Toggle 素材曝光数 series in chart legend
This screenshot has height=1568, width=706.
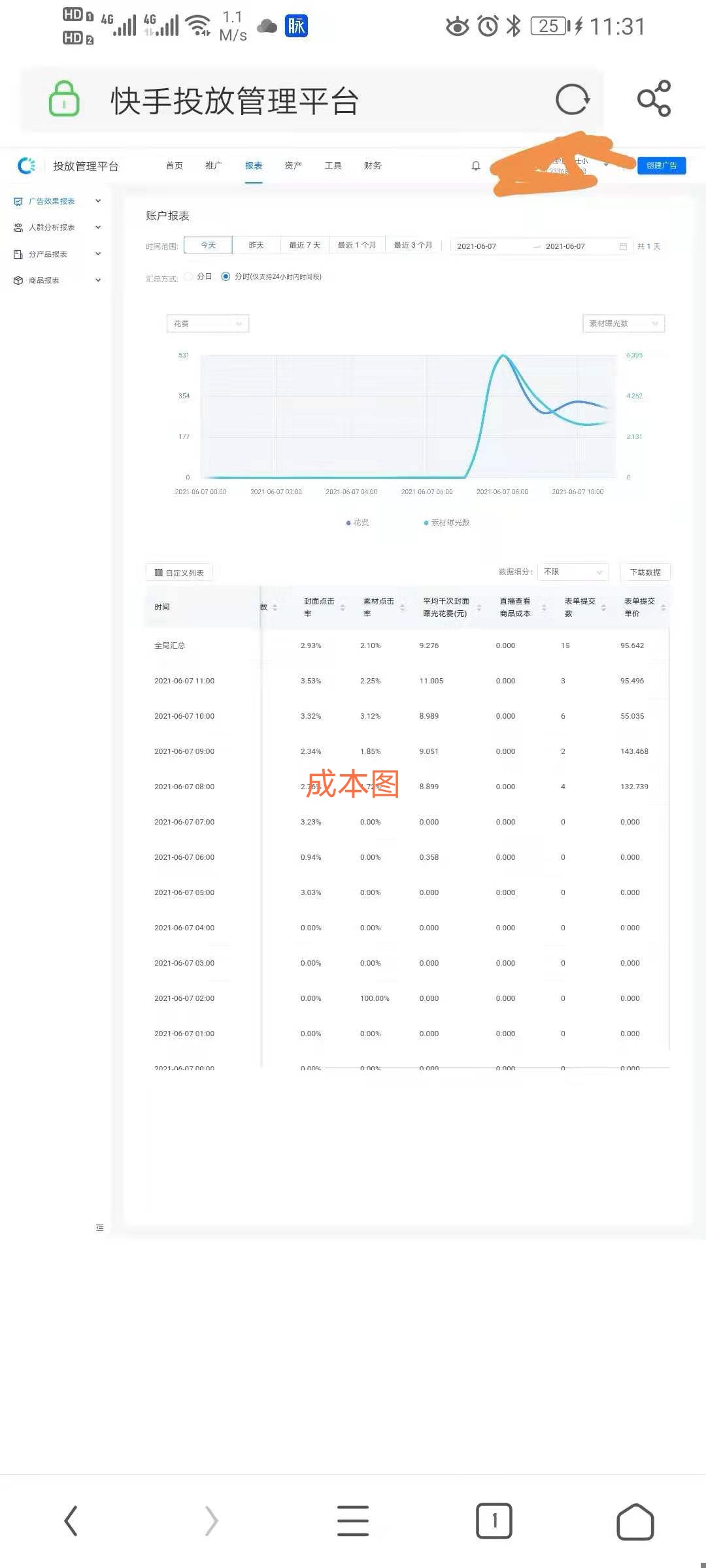tap(446, 523)
